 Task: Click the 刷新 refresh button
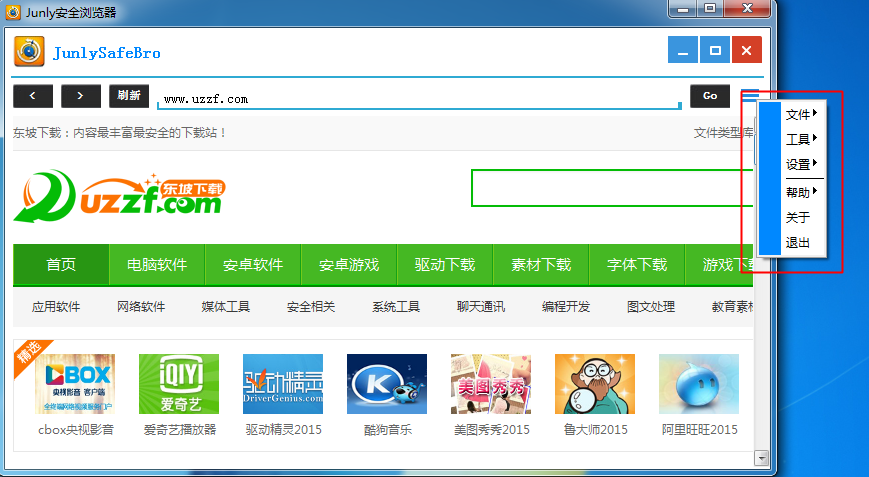[x=129, y=96]
